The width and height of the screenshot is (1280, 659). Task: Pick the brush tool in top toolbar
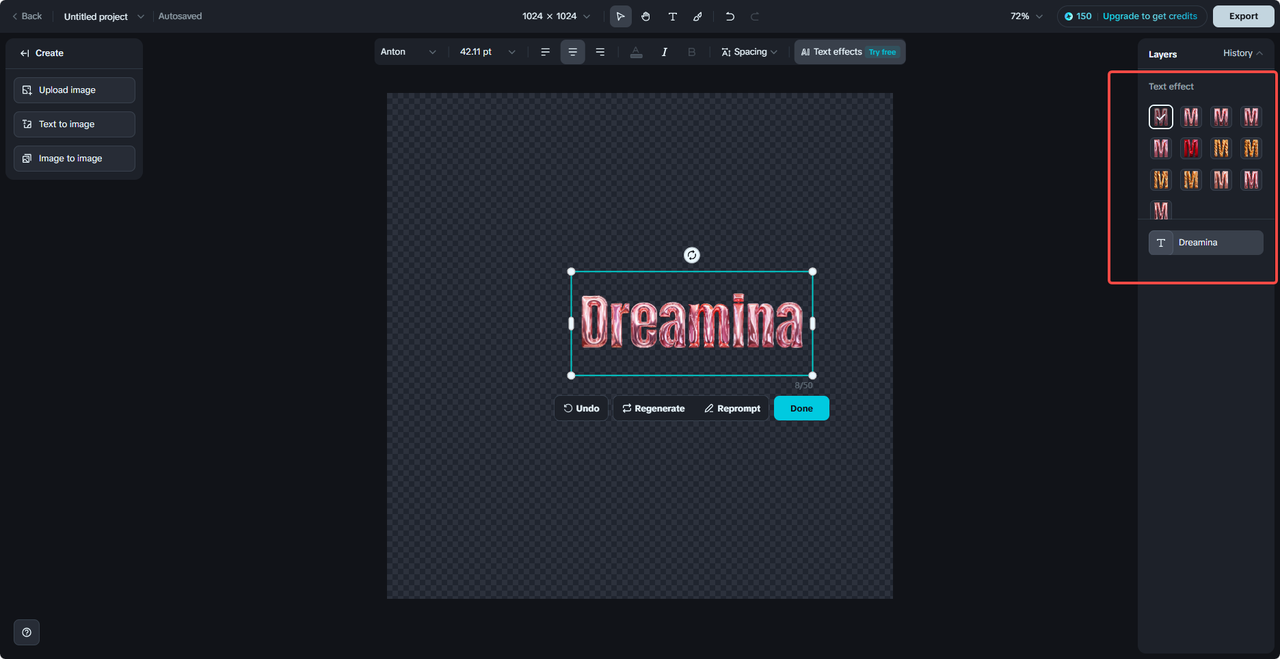coord(698,16)
